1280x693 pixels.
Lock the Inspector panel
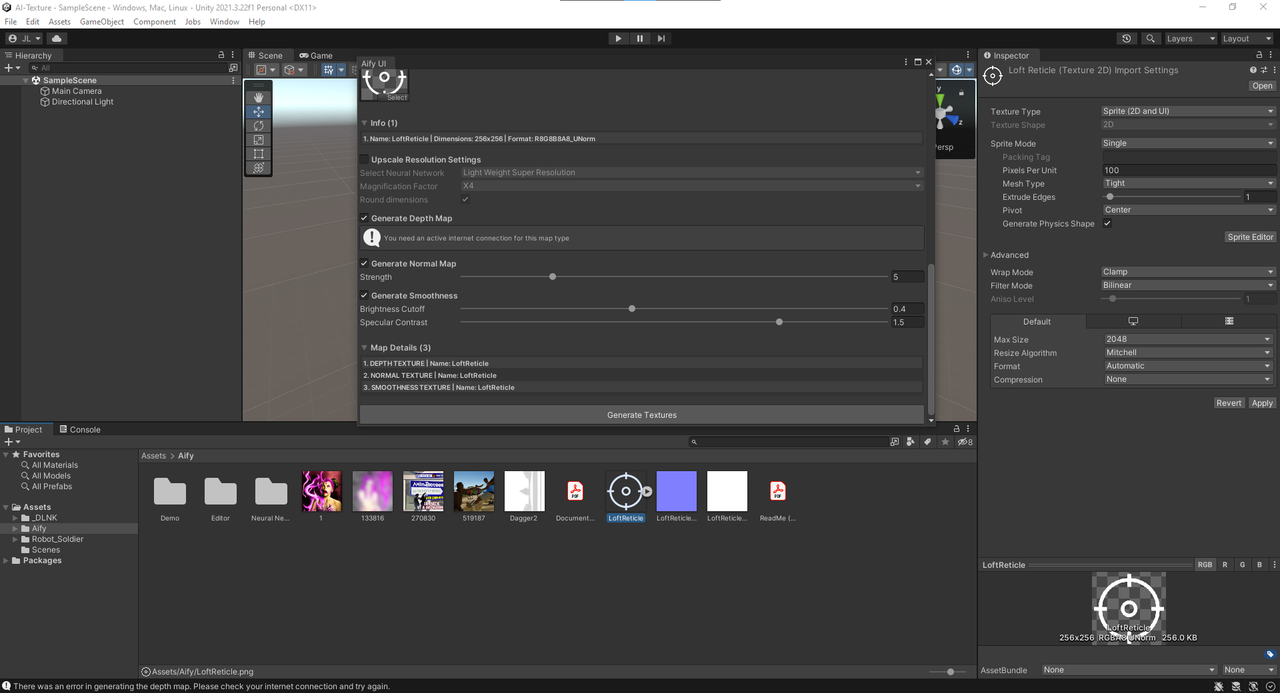1257,55
